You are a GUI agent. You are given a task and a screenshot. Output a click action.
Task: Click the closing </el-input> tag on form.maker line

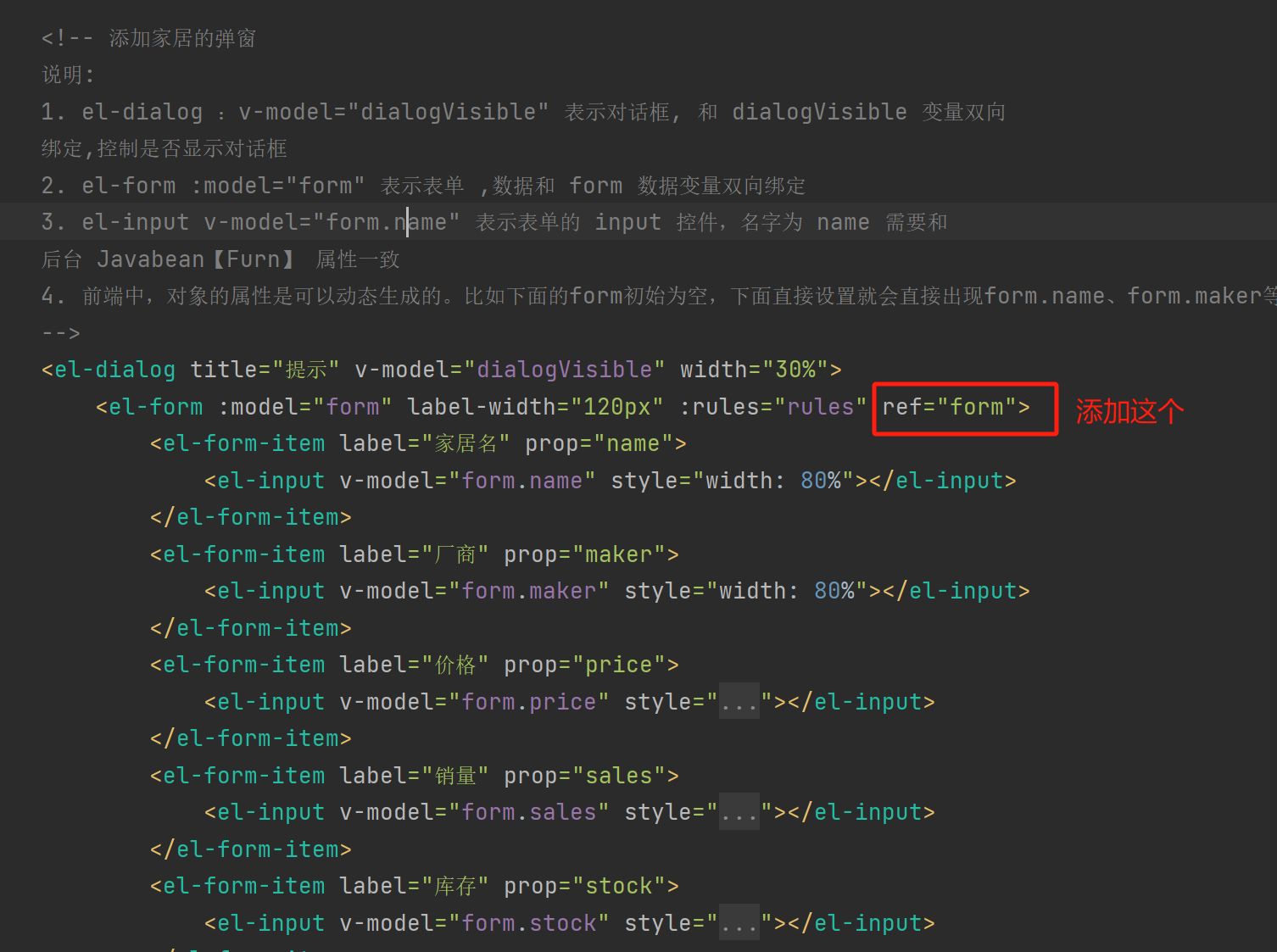(x=956, y=591)
